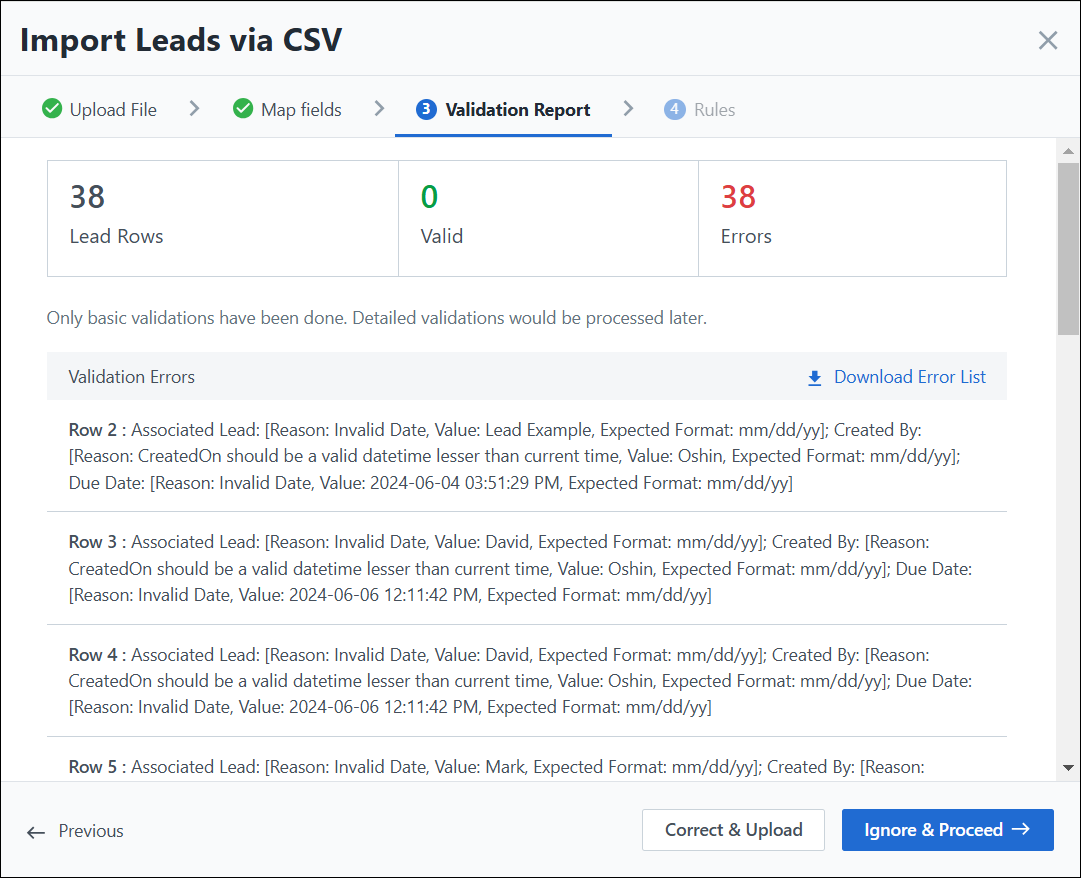Click the Validation Errors heading

132,377
